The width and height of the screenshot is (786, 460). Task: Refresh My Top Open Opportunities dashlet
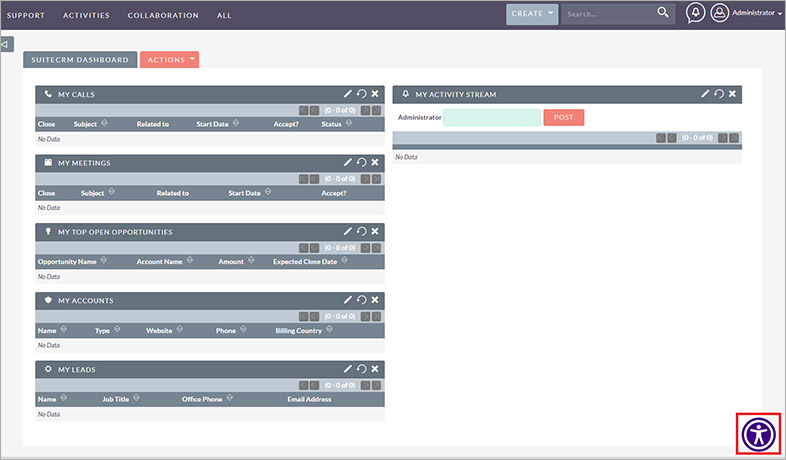361,232
